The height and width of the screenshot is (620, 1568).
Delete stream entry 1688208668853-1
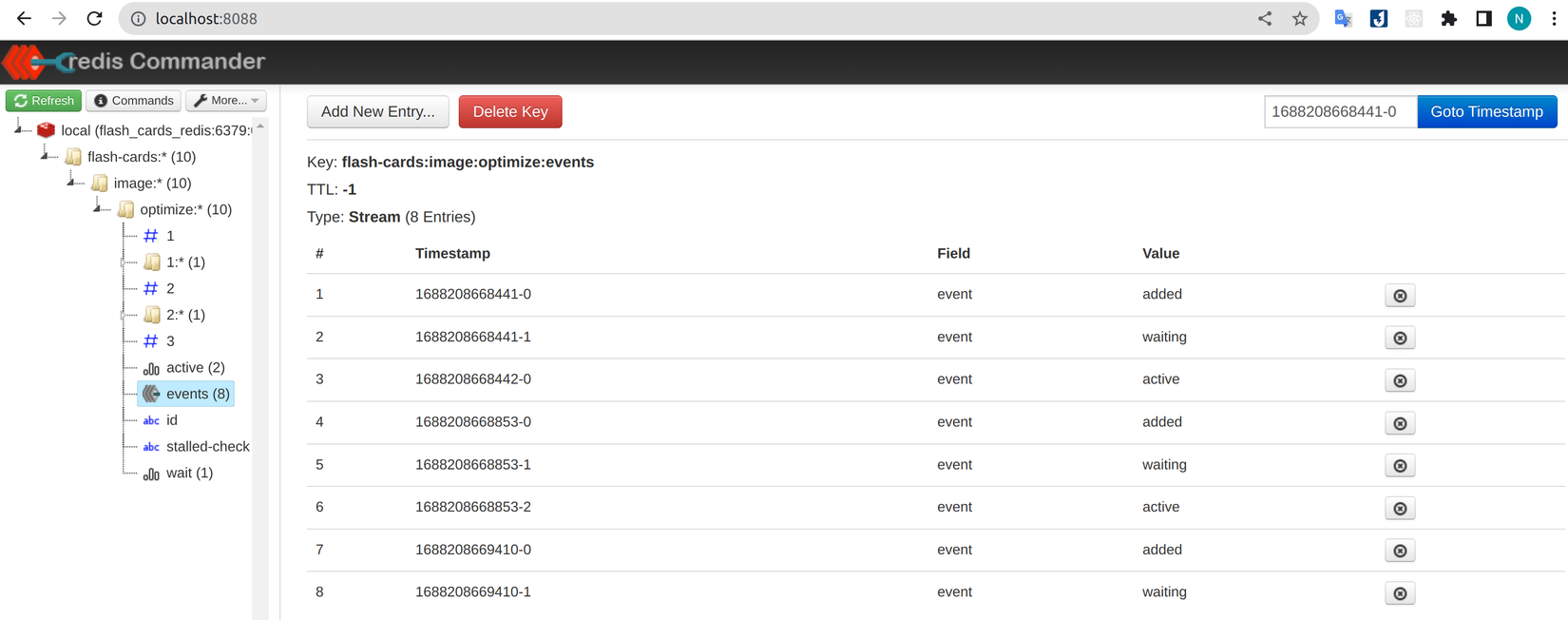click(x=1400, y=466)
